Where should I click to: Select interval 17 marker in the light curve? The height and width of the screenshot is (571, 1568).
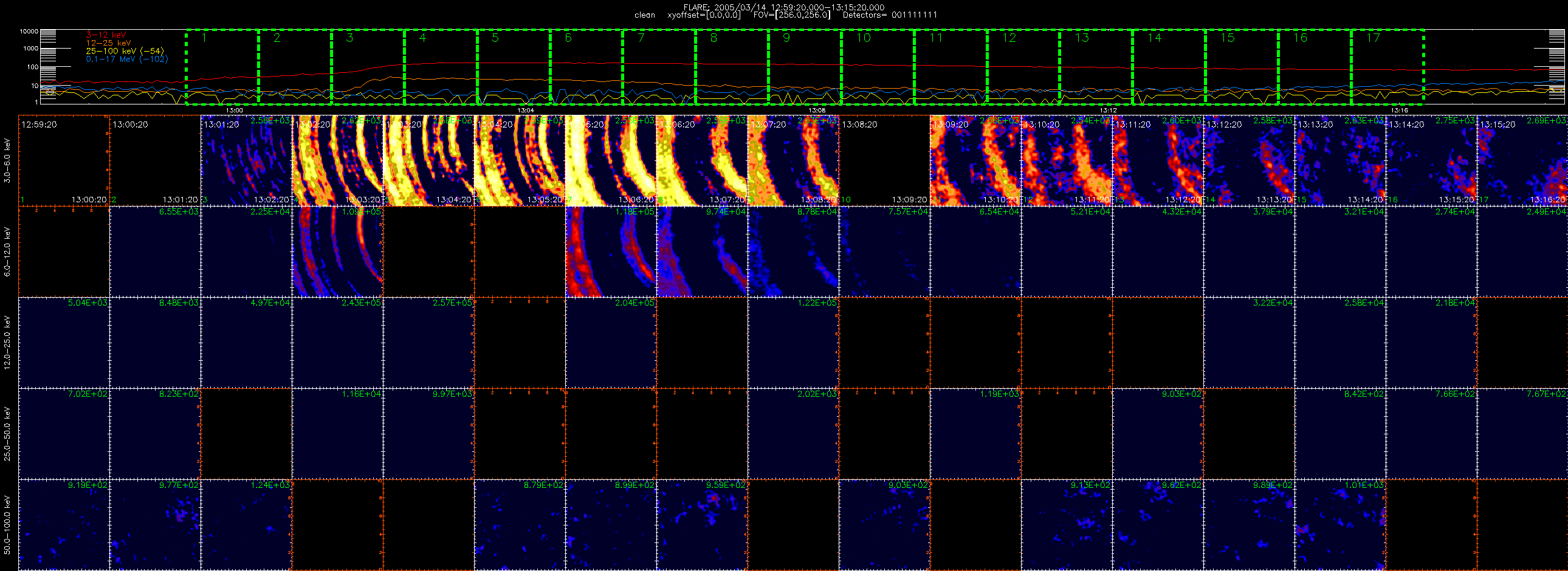pos(1374,38)
